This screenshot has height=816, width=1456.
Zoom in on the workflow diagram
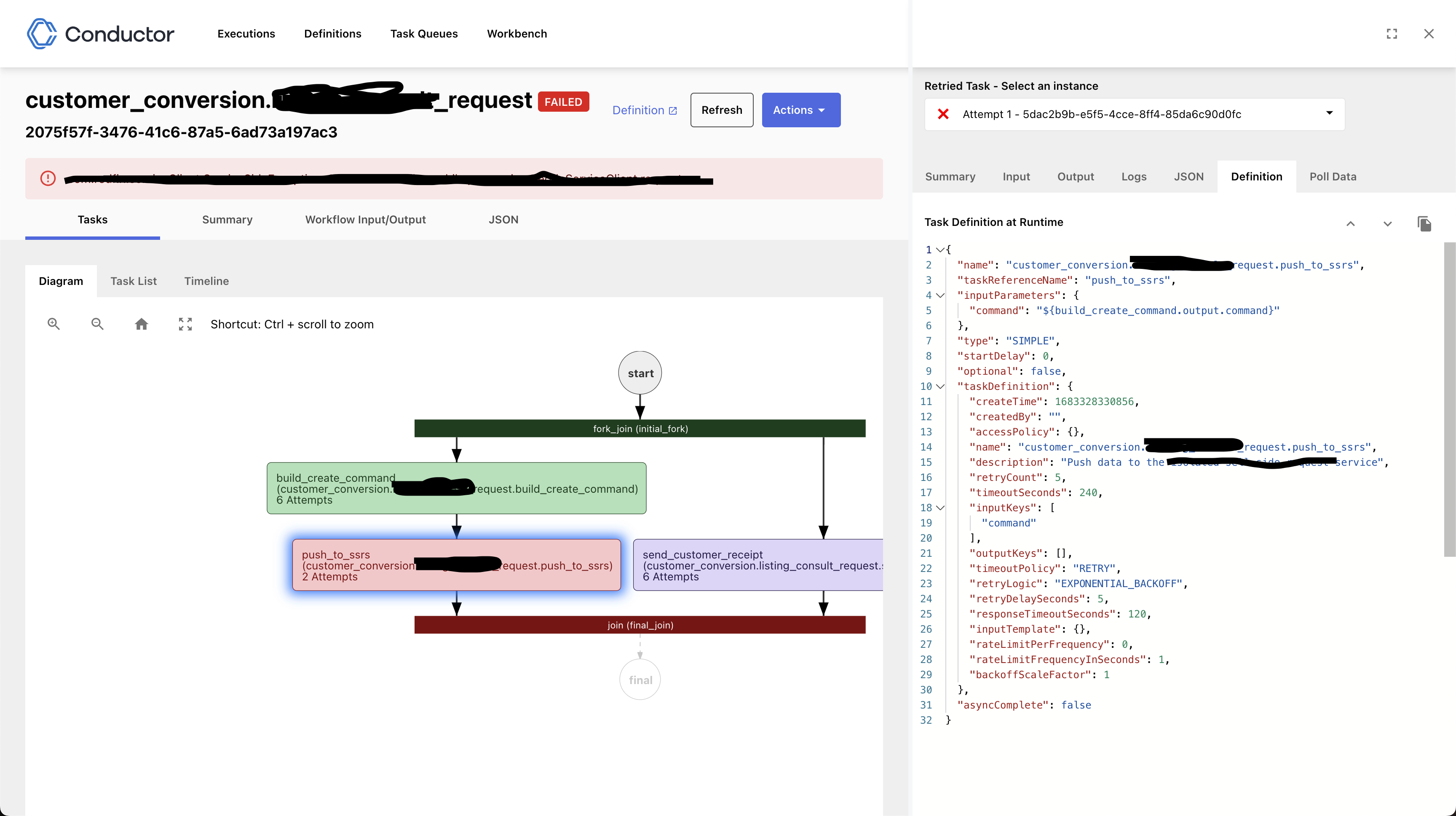(x=54, y=323)
